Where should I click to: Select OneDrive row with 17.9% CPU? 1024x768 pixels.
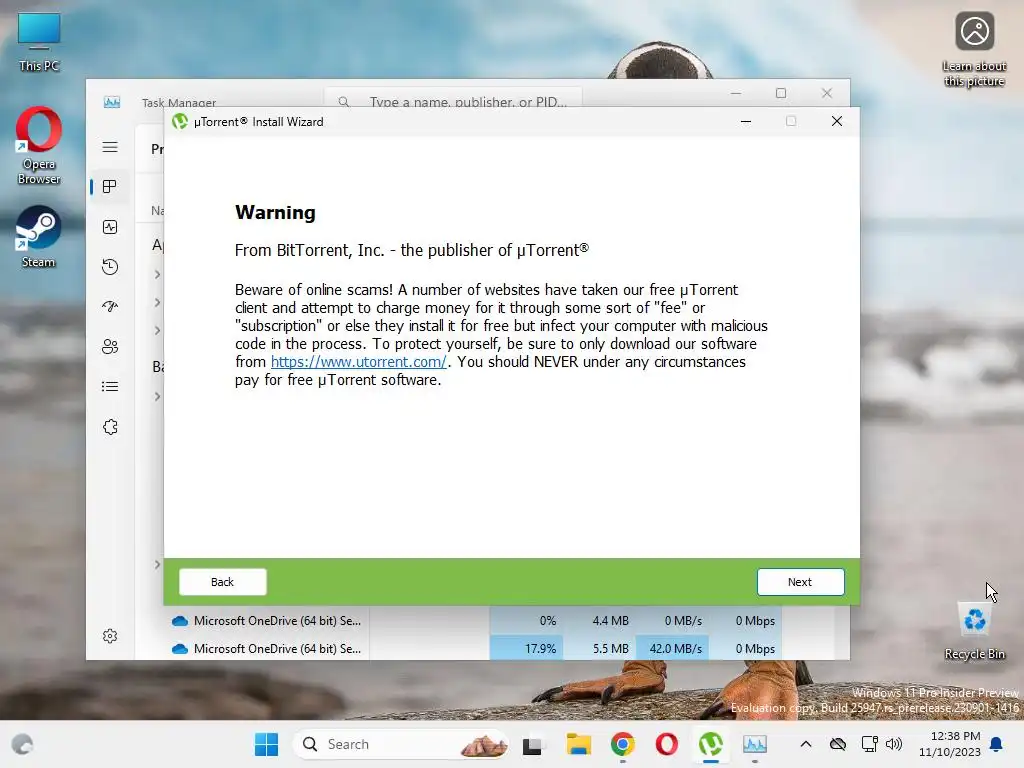(x=477, y=648)
